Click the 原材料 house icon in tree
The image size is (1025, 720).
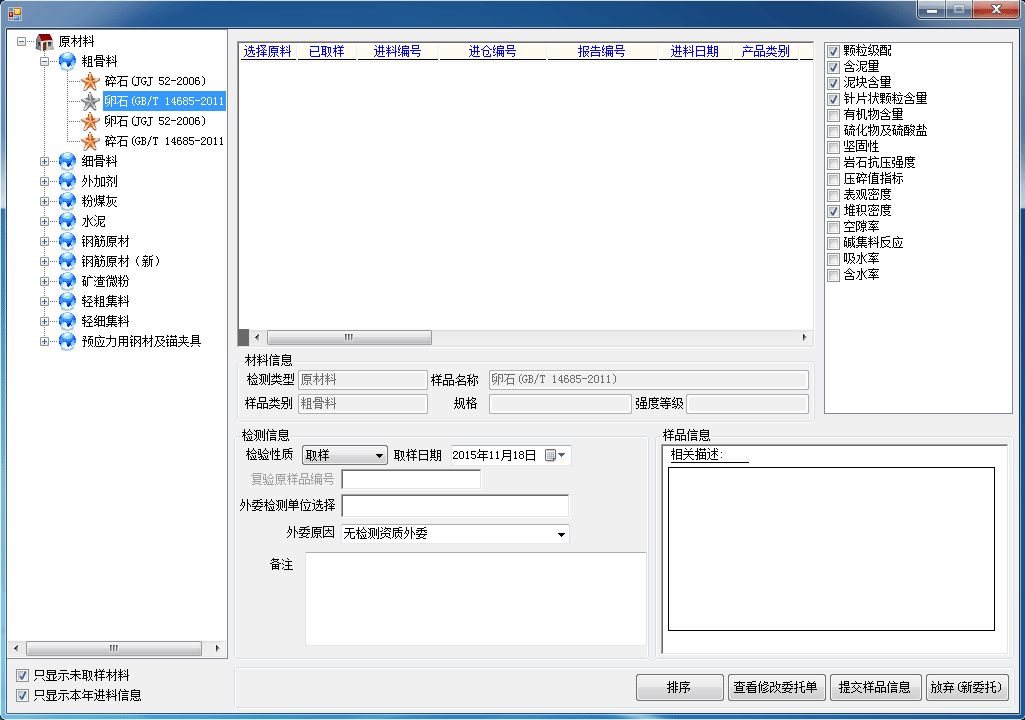point(45,42)
